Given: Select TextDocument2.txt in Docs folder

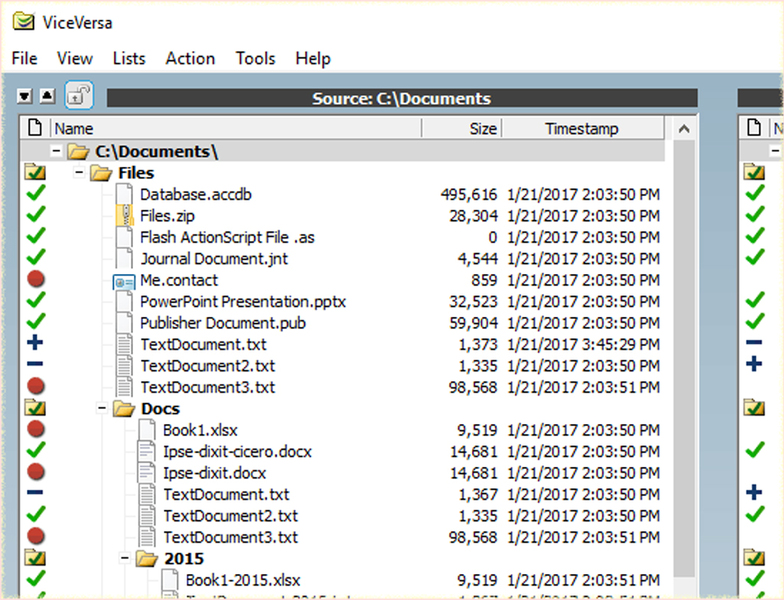Looking at the screenshot, I should point(230,516).
